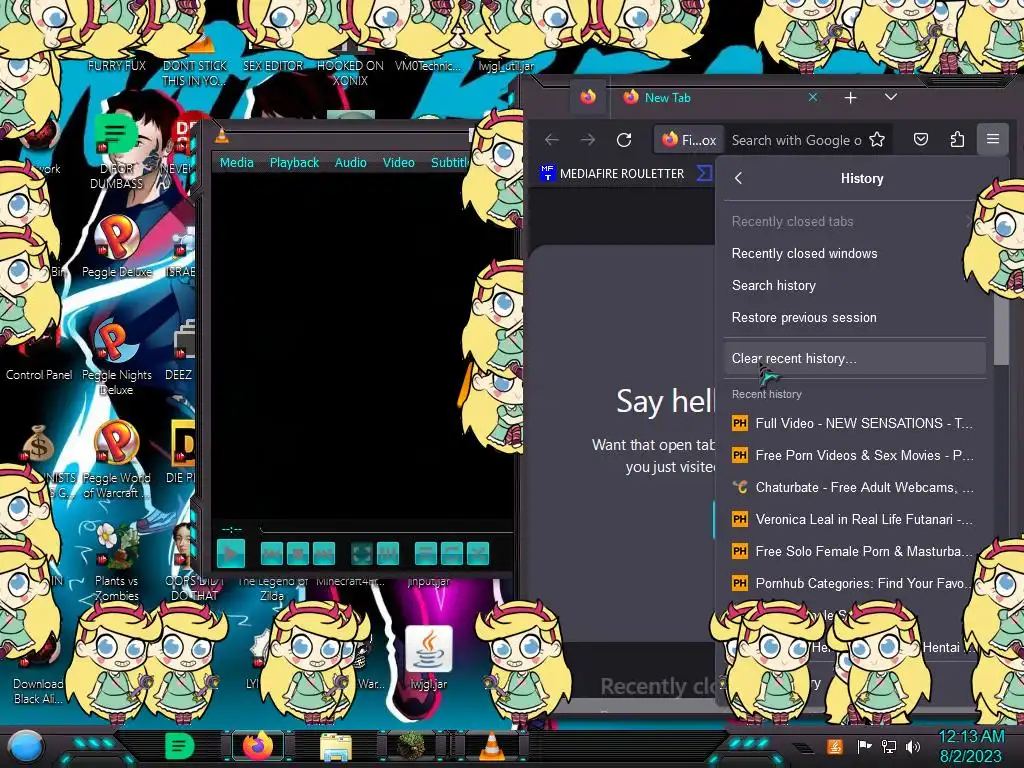Screen dimensions: 1024x768
Task: Open the VLC Audio menu
Action: point(351,163)
